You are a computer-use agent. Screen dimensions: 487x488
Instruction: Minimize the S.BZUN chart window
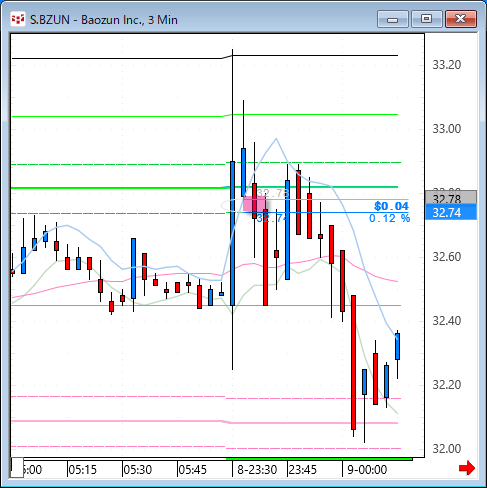click(x=393, y=19)
